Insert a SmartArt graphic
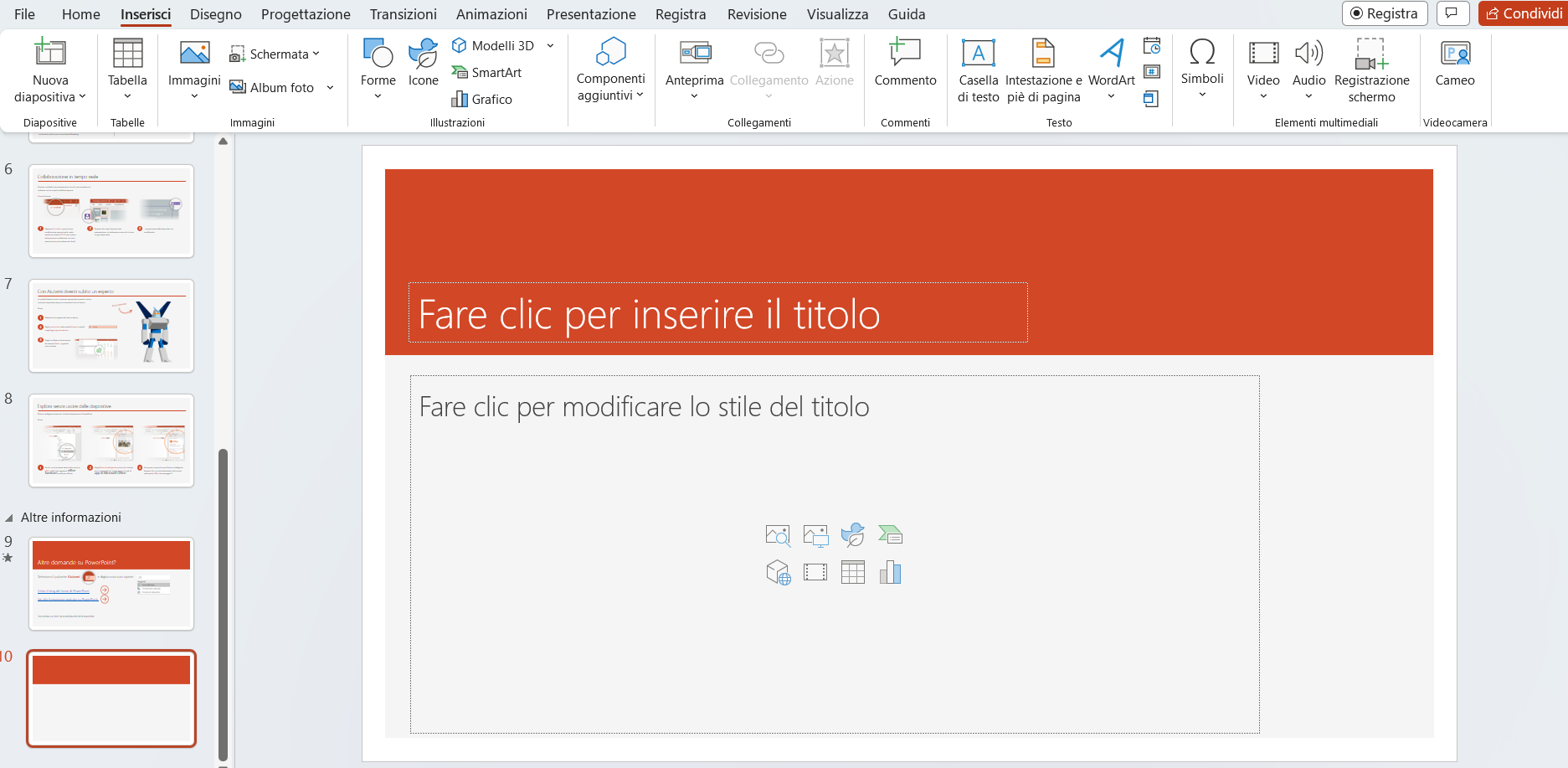Image resolution: width=1568 pixels, height=768 pixels. coord(488,72)
